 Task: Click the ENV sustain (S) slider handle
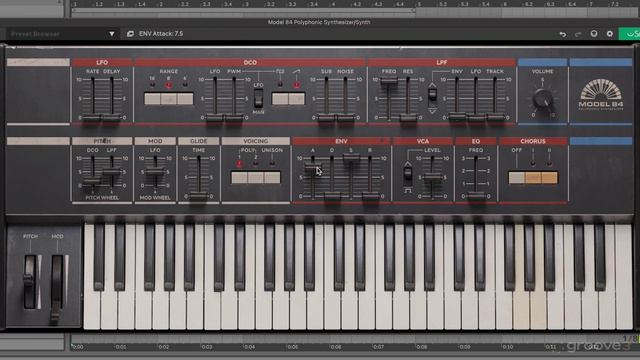click(351, 157)
